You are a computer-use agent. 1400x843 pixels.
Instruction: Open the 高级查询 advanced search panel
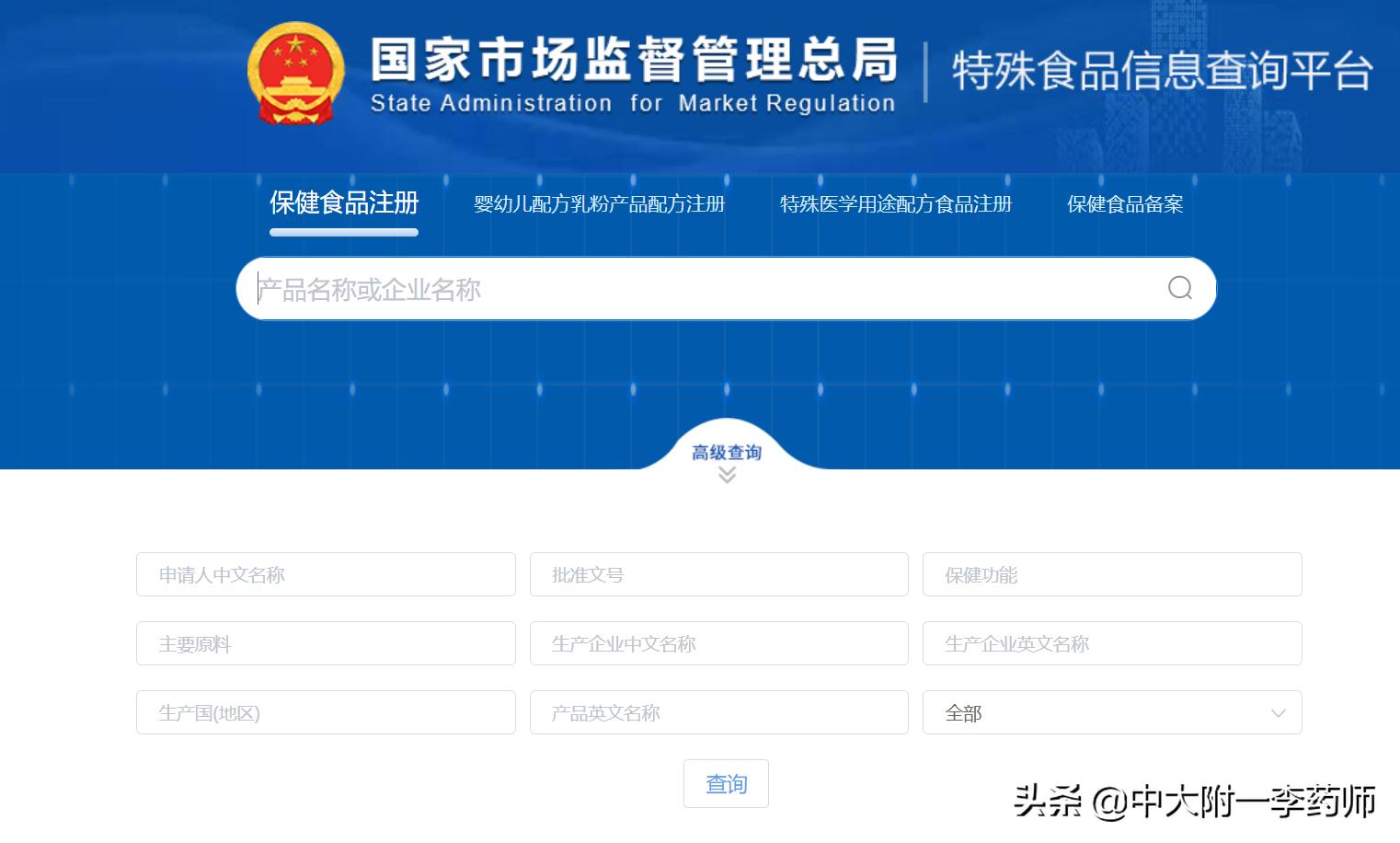tap(728, 453)
